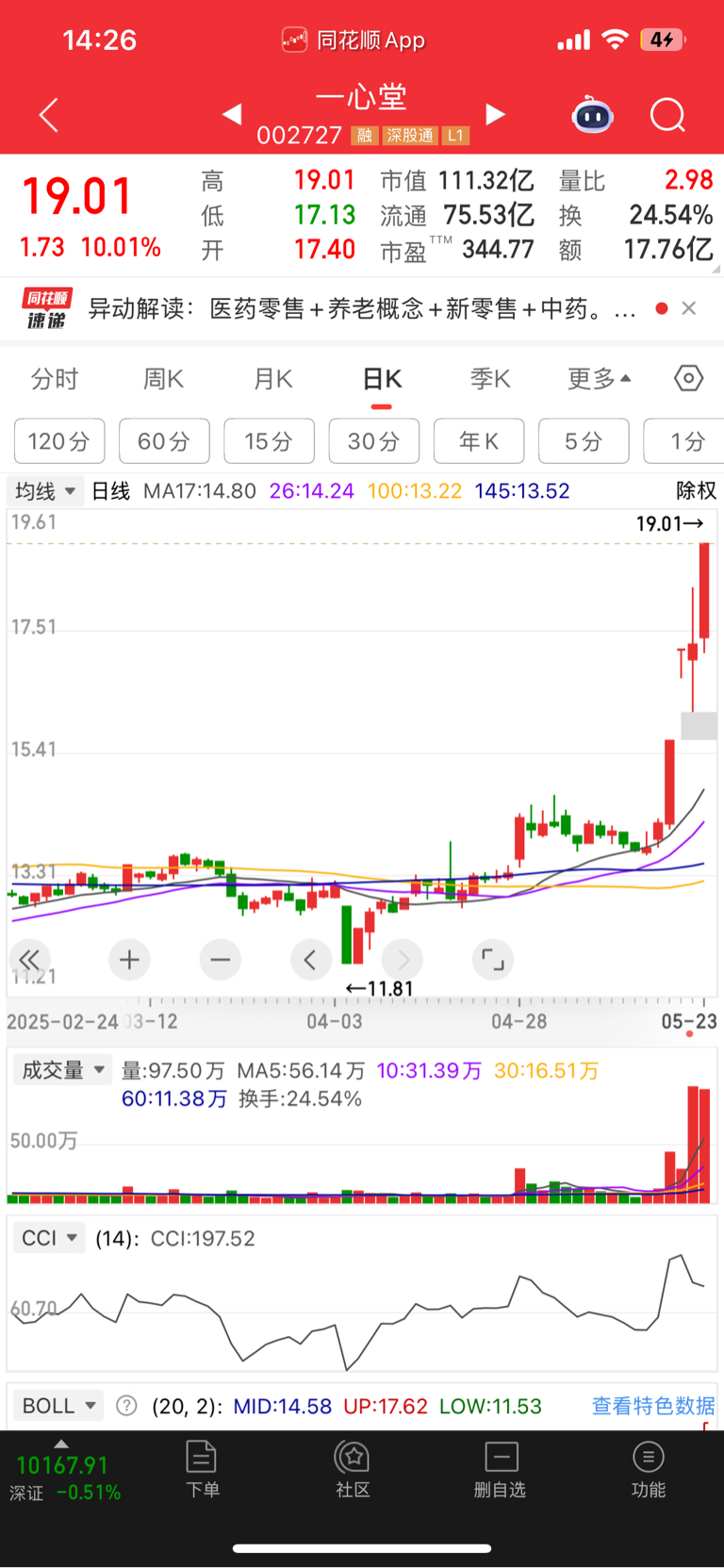Move chart right with arrow button
The width and height of the screenshot is (724, 1568).
tap(403, 960)
